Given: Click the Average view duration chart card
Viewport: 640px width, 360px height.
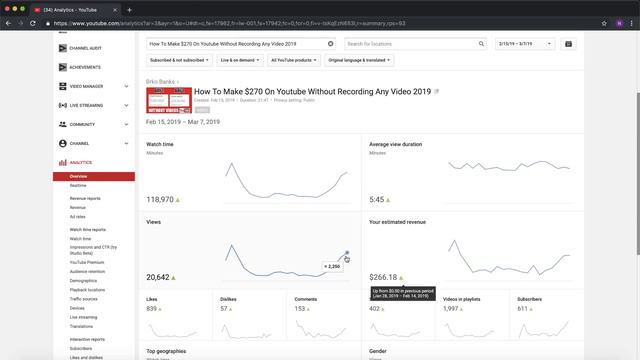Looking at the screenshot, I should pos(473,173).
